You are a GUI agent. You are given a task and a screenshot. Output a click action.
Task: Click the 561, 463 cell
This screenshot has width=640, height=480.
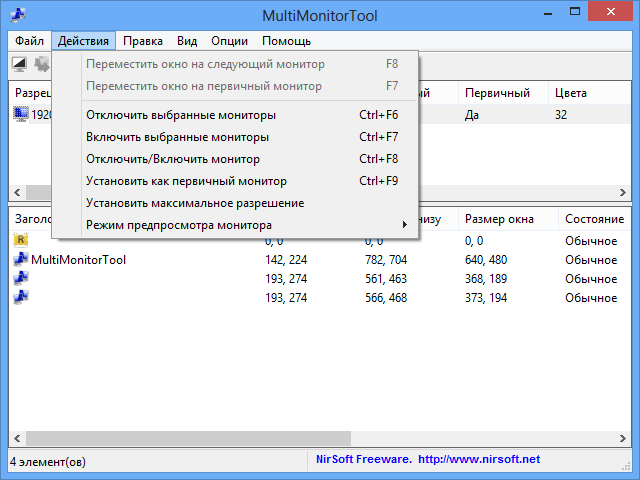[386, 279]
